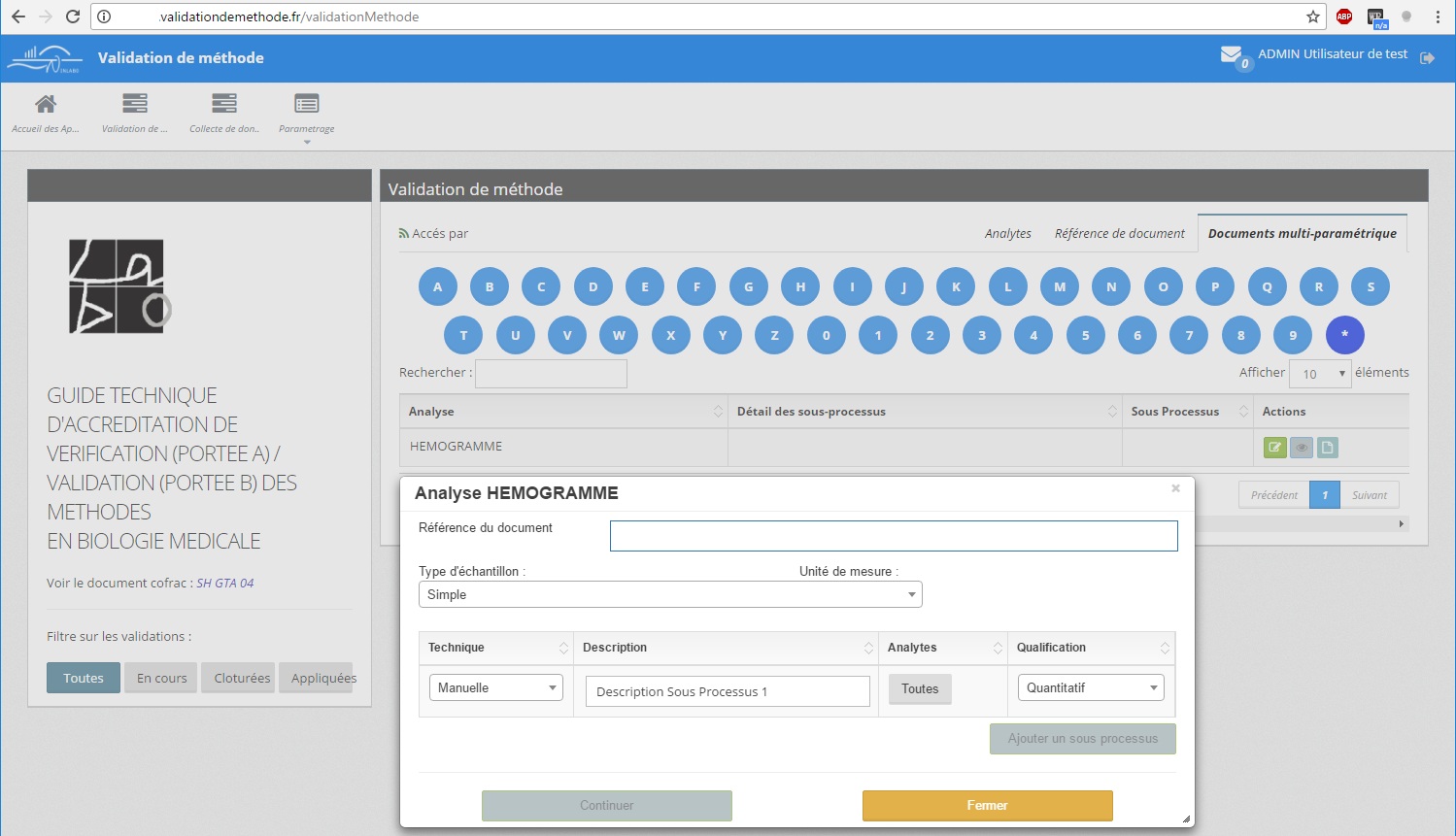Click the document icon in Actions column
Screen dimensions: 1456x836
click(x=1327, y=448)
